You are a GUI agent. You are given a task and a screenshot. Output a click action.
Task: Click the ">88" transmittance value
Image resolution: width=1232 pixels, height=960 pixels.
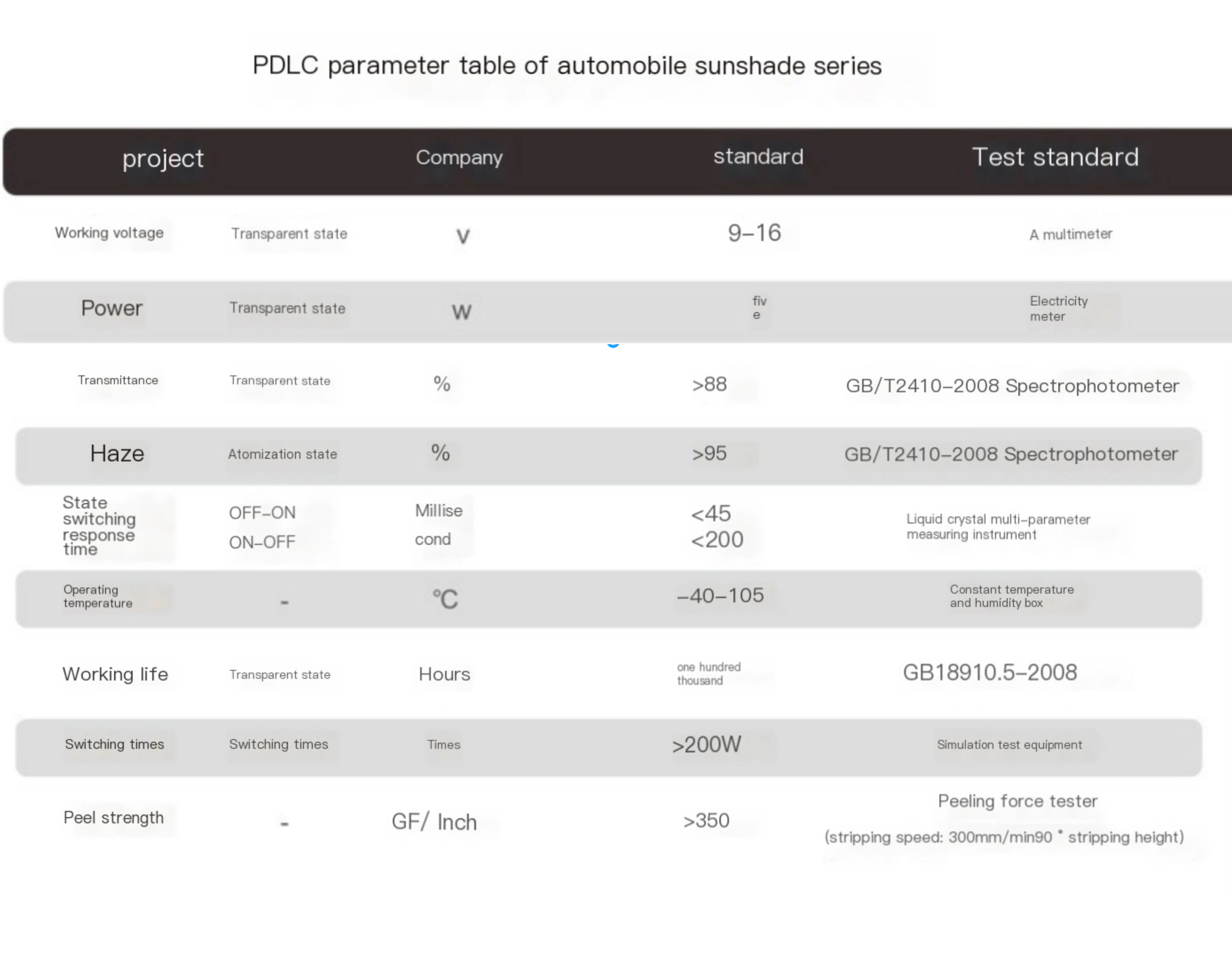[x=709, y=385]
